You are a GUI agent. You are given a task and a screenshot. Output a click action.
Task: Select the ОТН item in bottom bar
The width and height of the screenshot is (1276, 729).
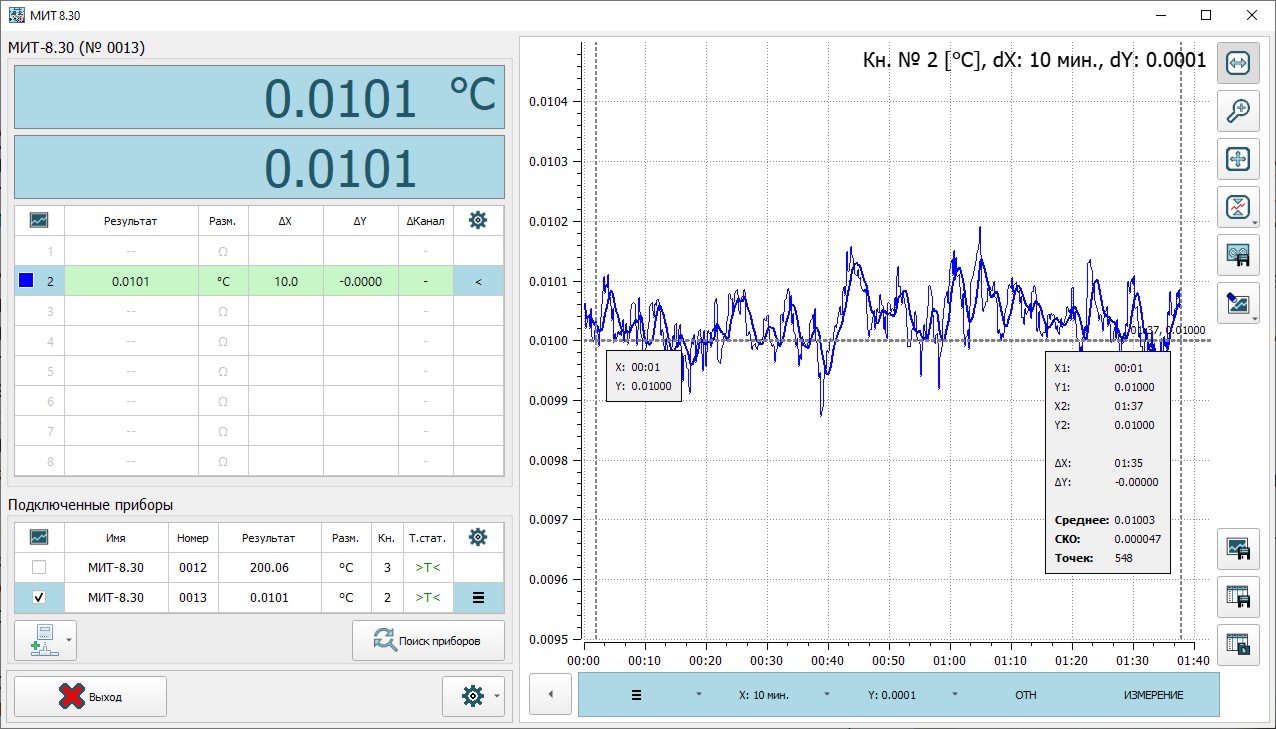[1025, 695]
